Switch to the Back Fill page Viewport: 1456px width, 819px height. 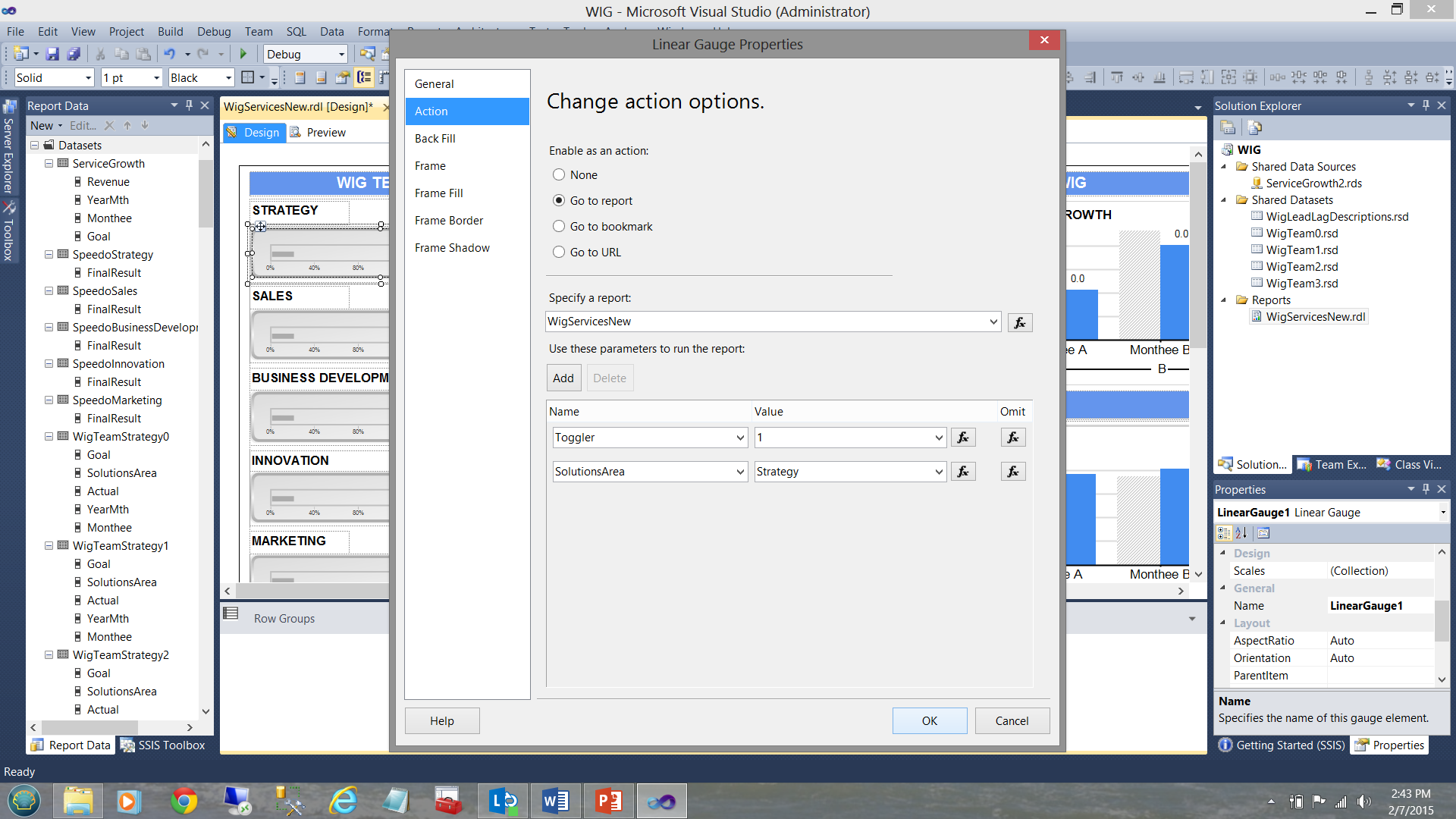click(x=435, y=139)
